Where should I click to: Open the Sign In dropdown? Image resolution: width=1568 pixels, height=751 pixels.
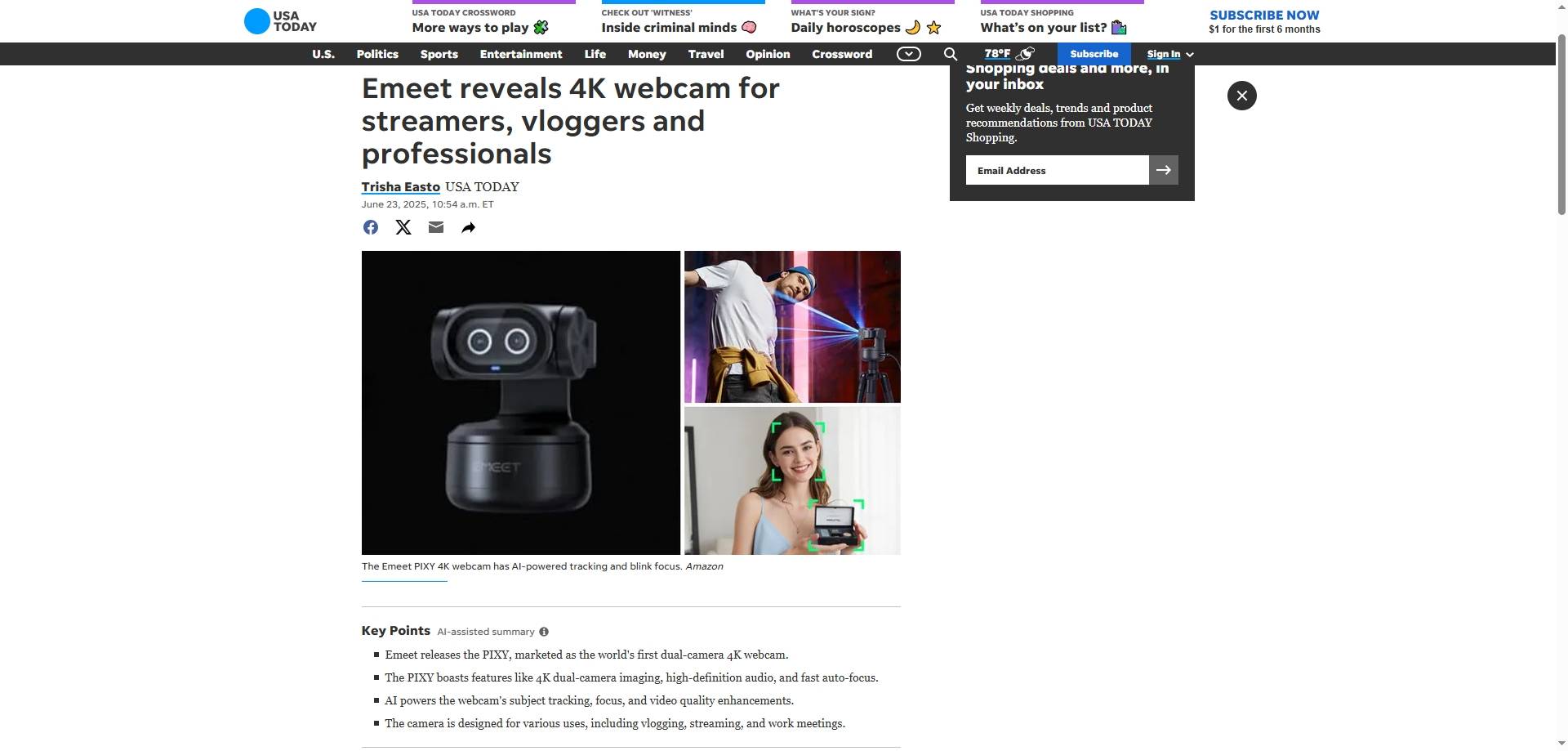[x=1169, y=54]
